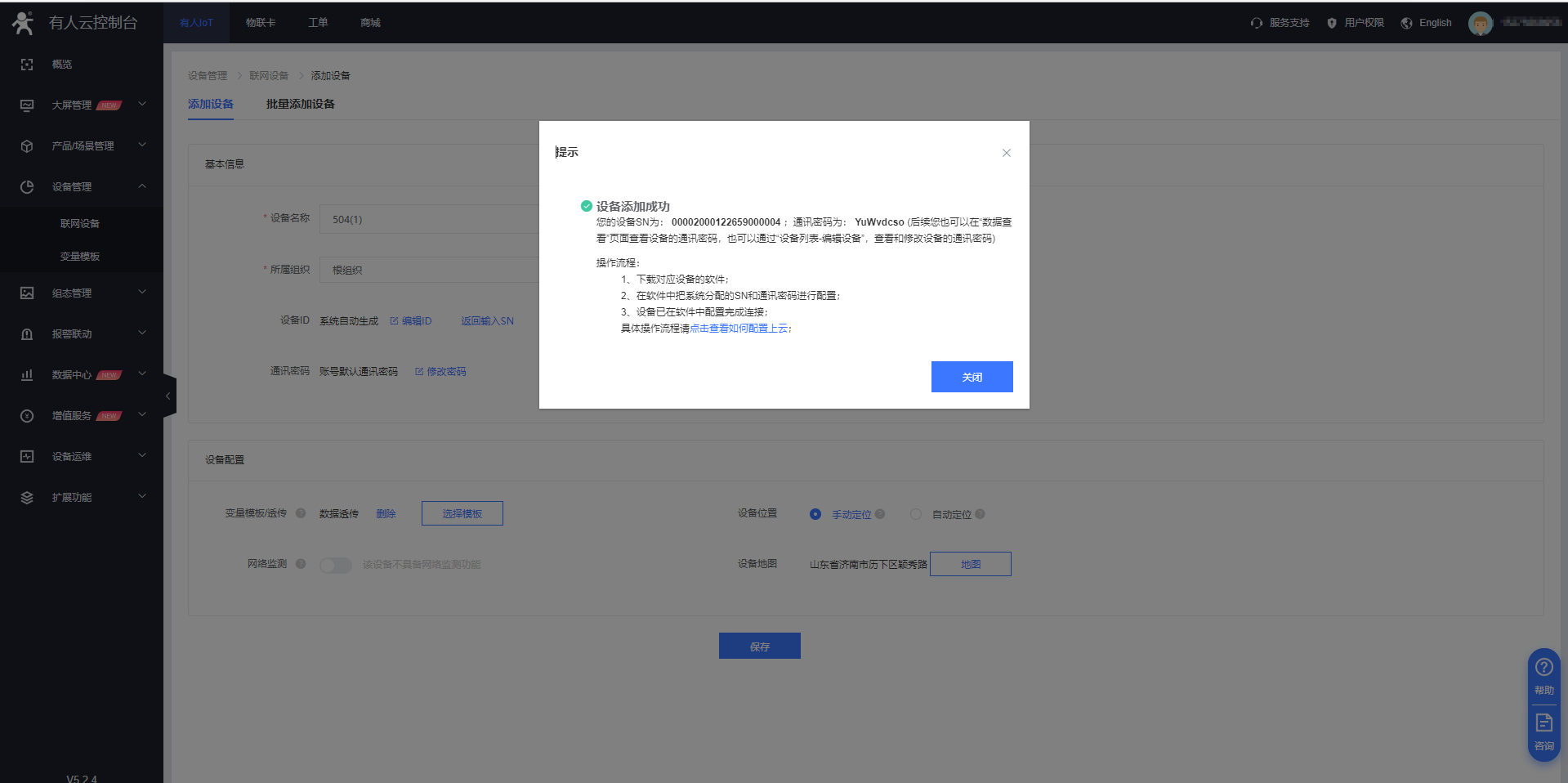Click the 报警联动 alarm bell icon
Viewport: 1568px width, 783px height.
[27, 334]
